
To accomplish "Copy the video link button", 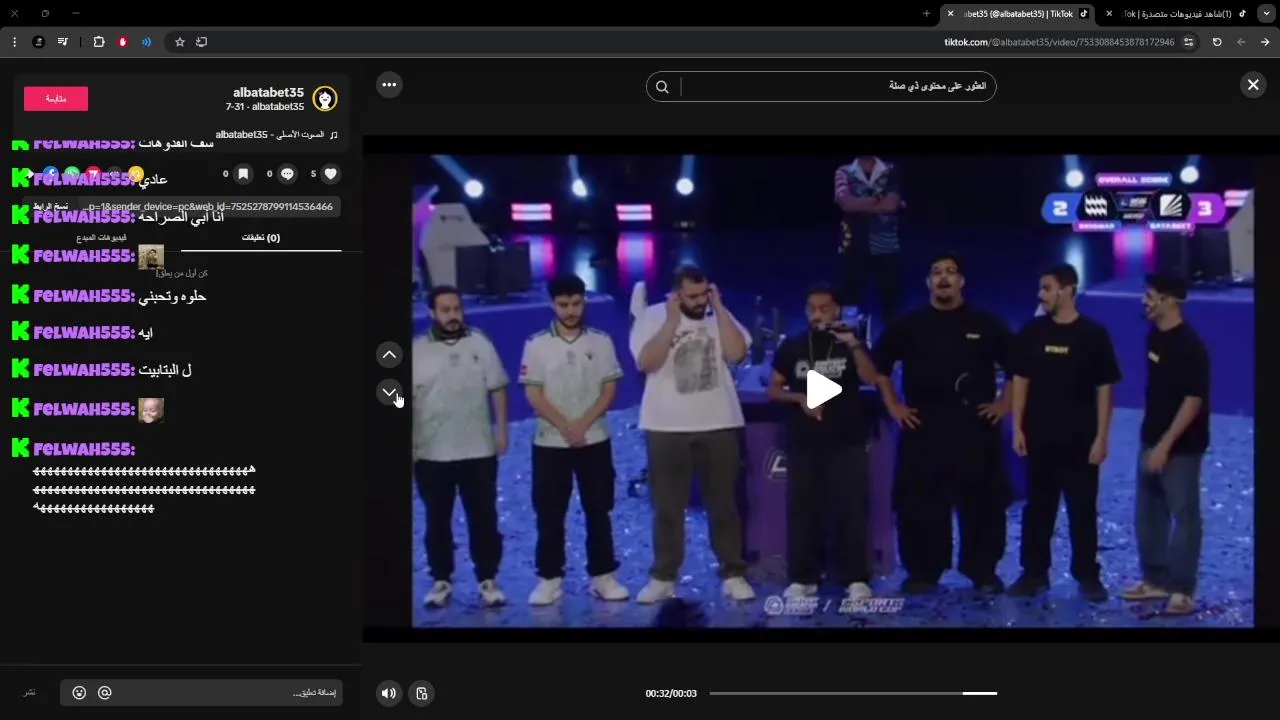I will [x=50, y=206].
